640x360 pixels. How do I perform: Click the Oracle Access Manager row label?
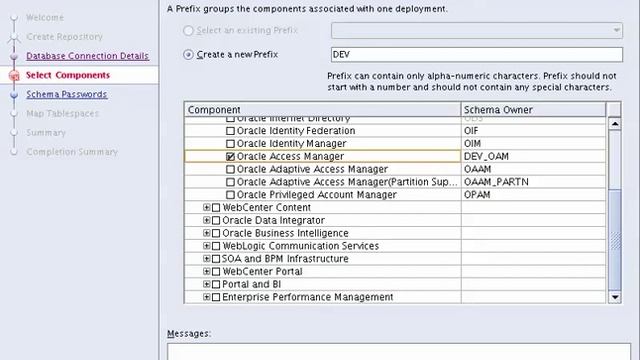(x=290, y=156)
